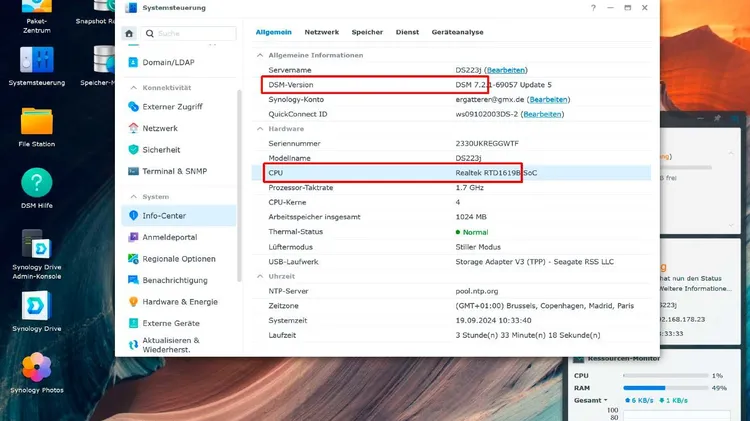Click the DSM-Version value text
Viewport: 750px width, 421px height.
pos(503,85)
